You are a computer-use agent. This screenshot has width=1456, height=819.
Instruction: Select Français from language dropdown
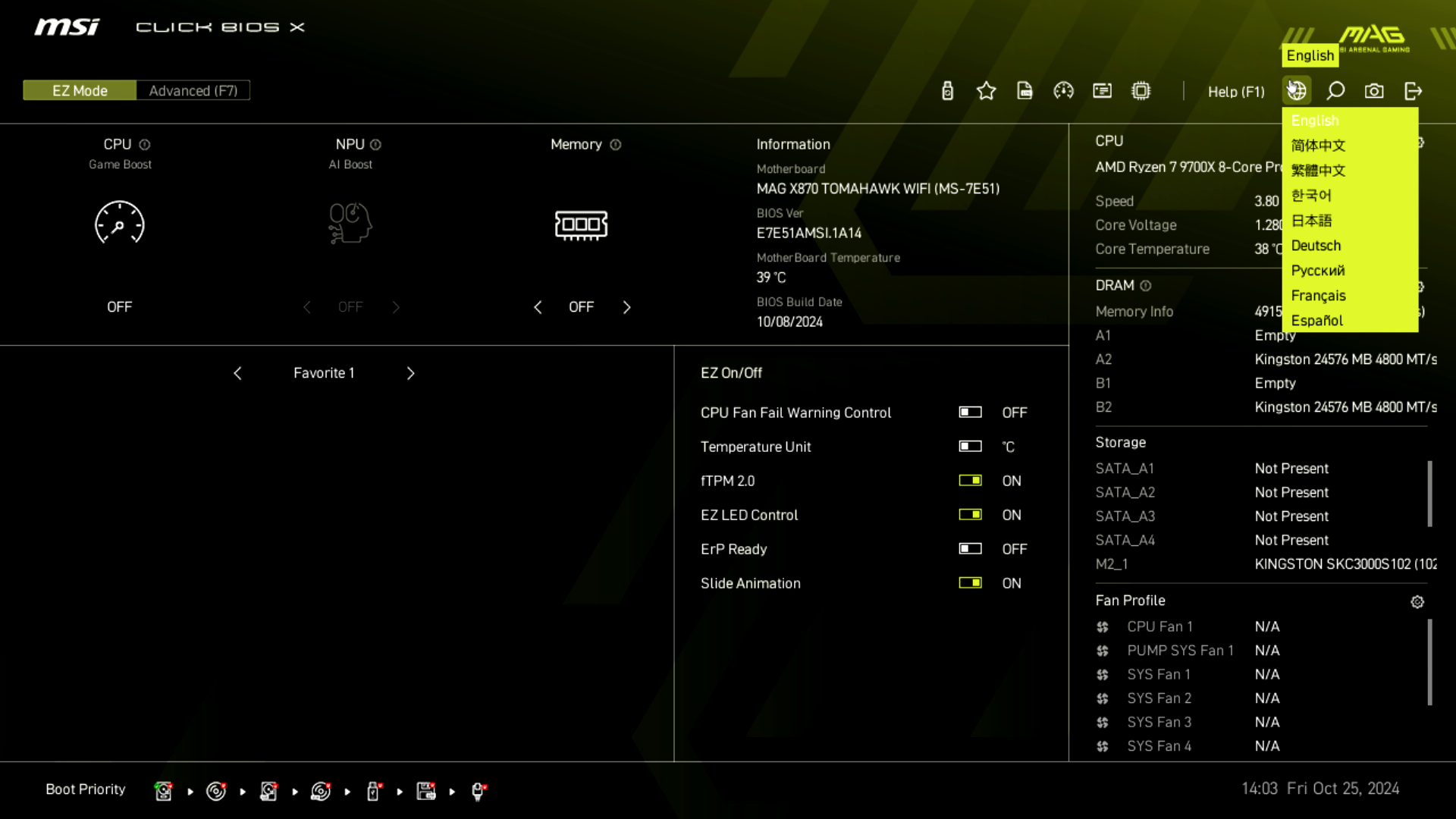tap(1318, 295)
